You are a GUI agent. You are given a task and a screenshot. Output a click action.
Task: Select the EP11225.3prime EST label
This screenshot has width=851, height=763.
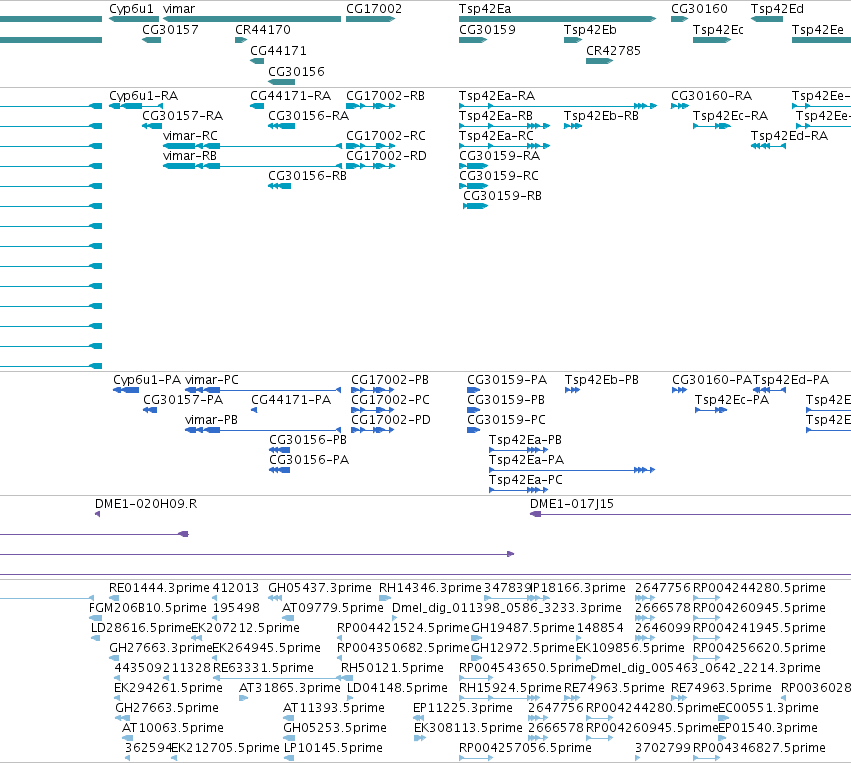(462, 708)
